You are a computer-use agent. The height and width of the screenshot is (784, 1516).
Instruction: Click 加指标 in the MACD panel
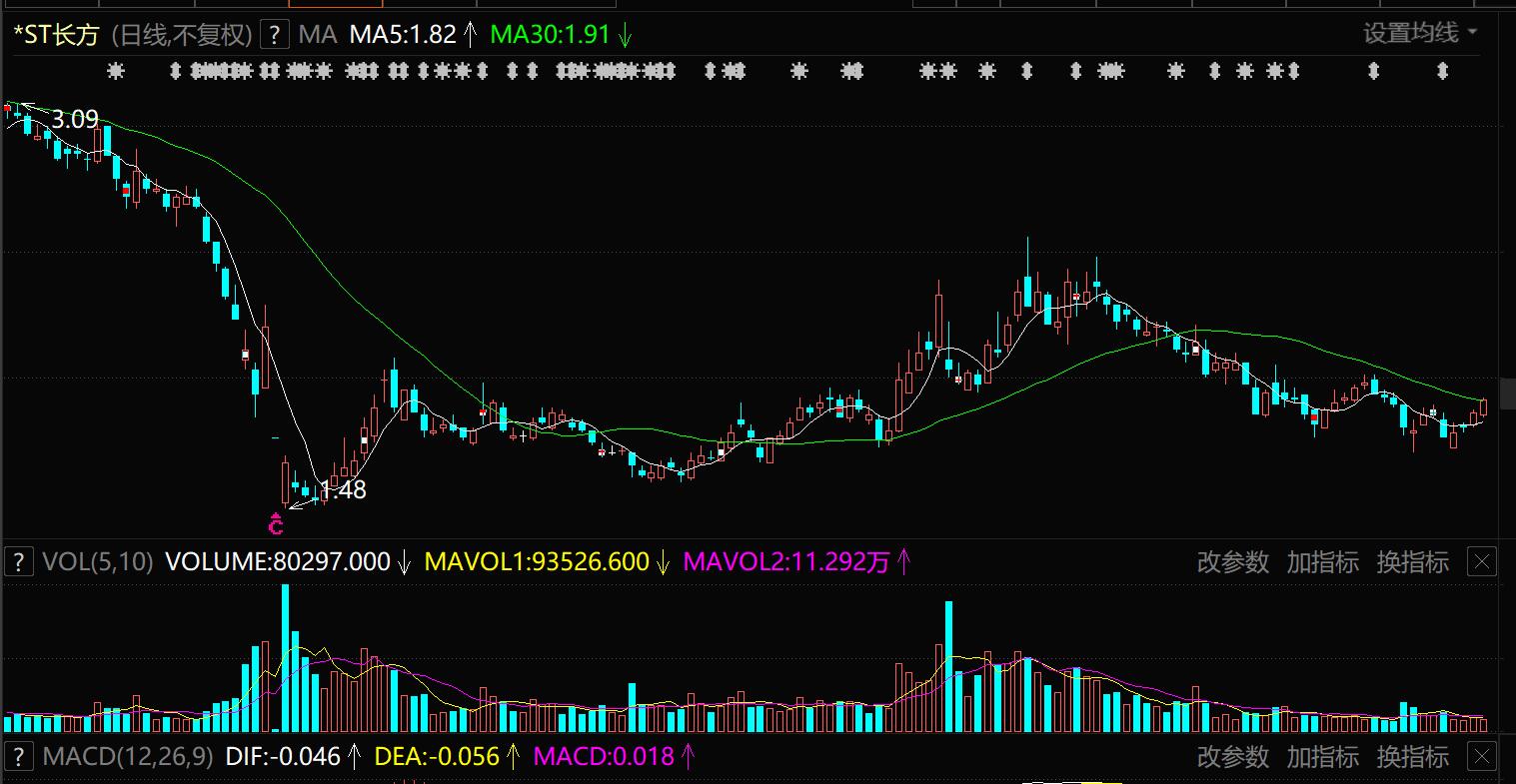[1323, 756]
